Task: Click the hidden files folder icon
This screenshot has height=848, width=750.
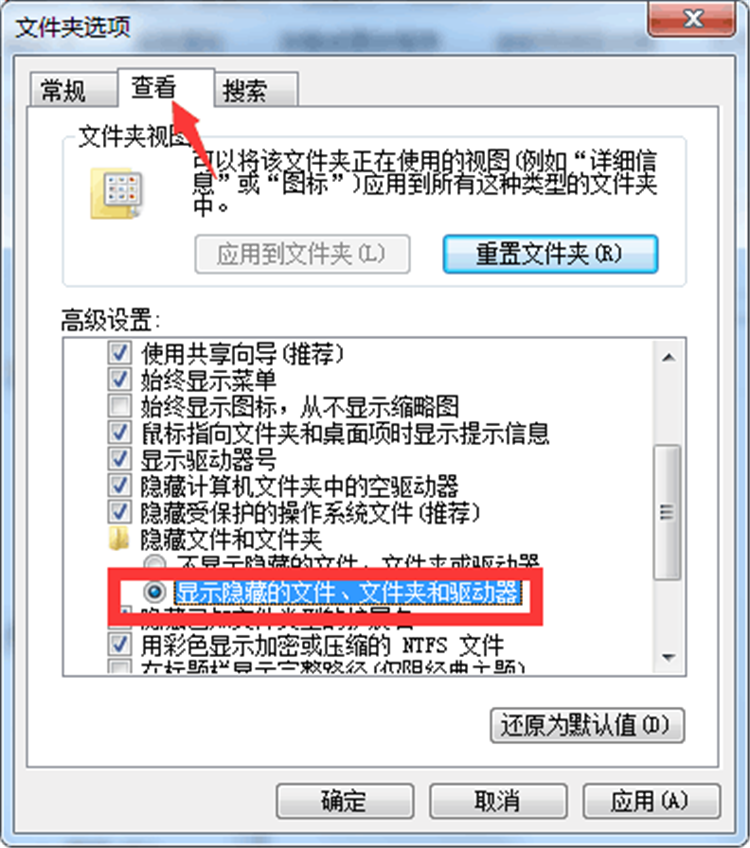Action: pos(118,539)
